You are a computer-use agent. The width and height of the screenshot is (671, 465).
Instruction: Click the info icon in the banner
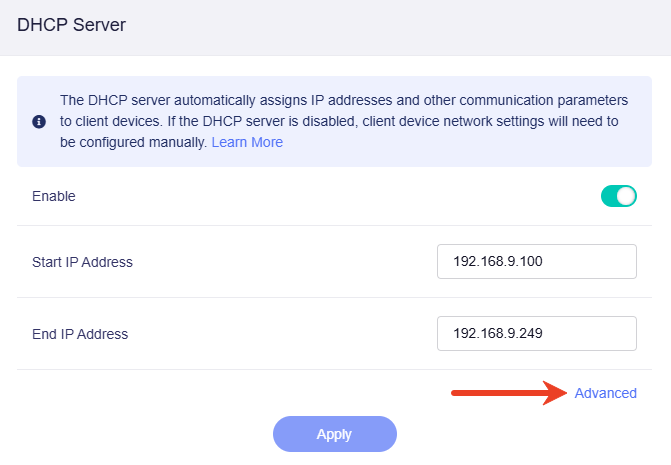click(x=39, y=122)
